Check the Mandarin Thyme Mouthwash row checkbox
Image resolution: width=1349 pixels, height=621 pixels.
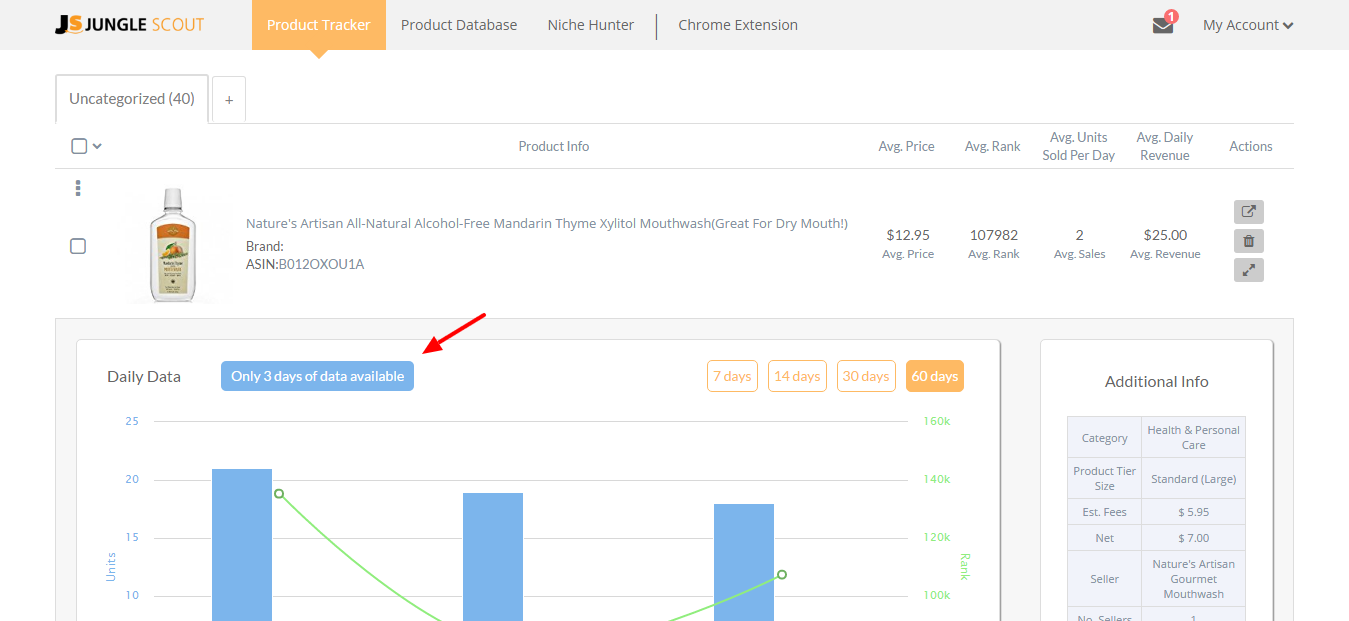[78, 246]
